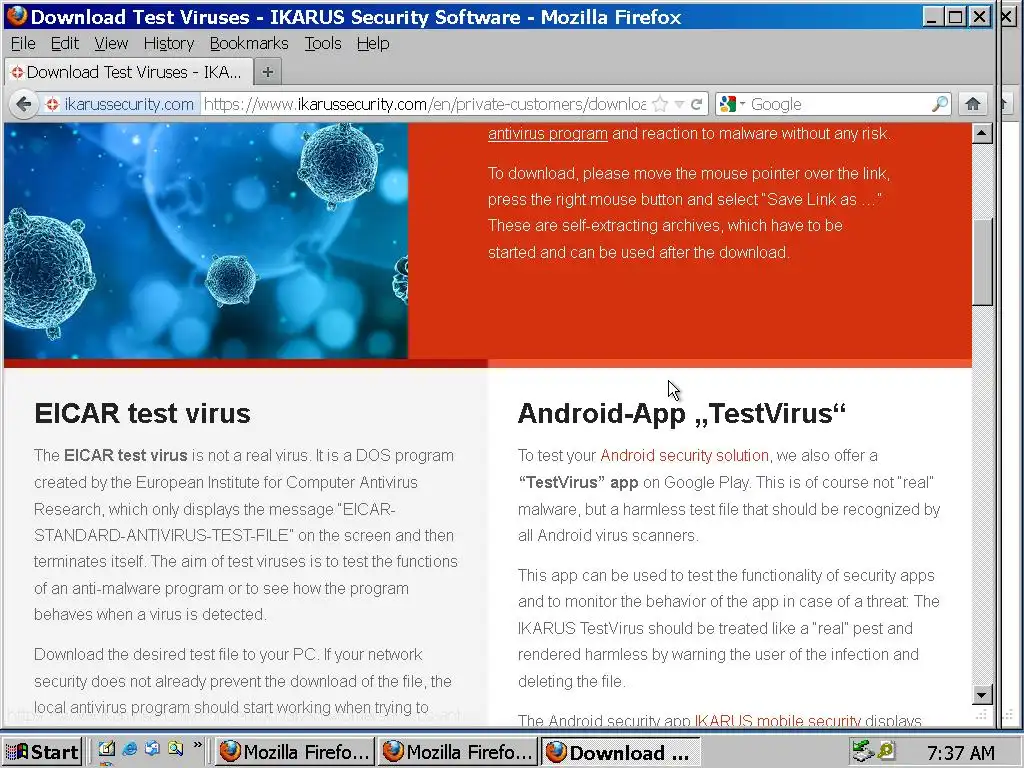
Task: Open the Firefox home page button
Action: pyautogui.click(x=973, y=104)
